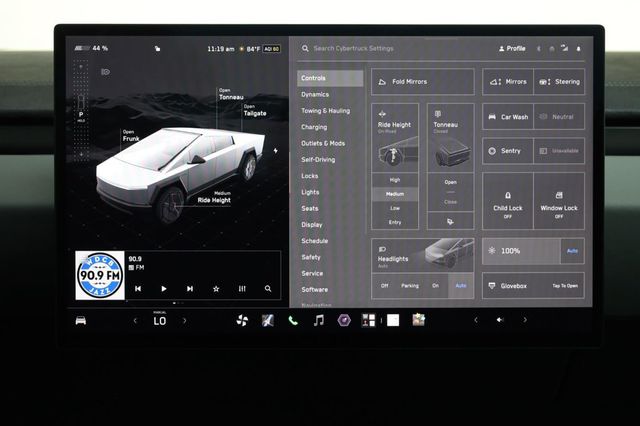640x426 pixels.
Task: Open the car controls icon in bottom bar
Action: click(x=81, y=321)
